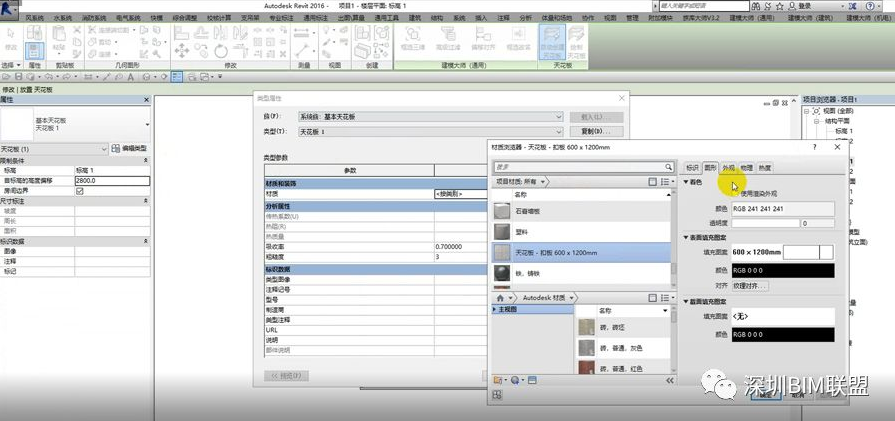The image size is (895, 421).
Task: Click the Undo arrow in quick access toolbar
Action: (48, 76)
